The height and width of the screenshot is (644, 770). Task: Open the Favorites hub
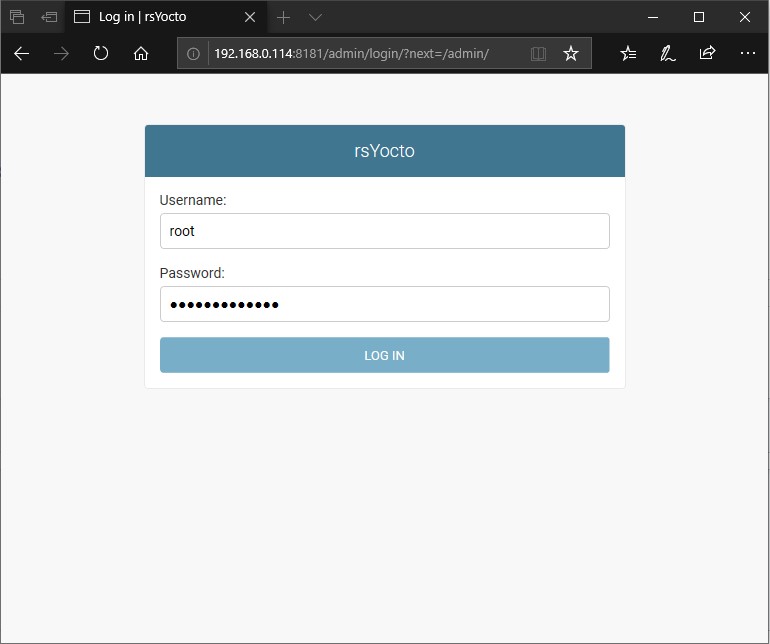click(628, 54)
